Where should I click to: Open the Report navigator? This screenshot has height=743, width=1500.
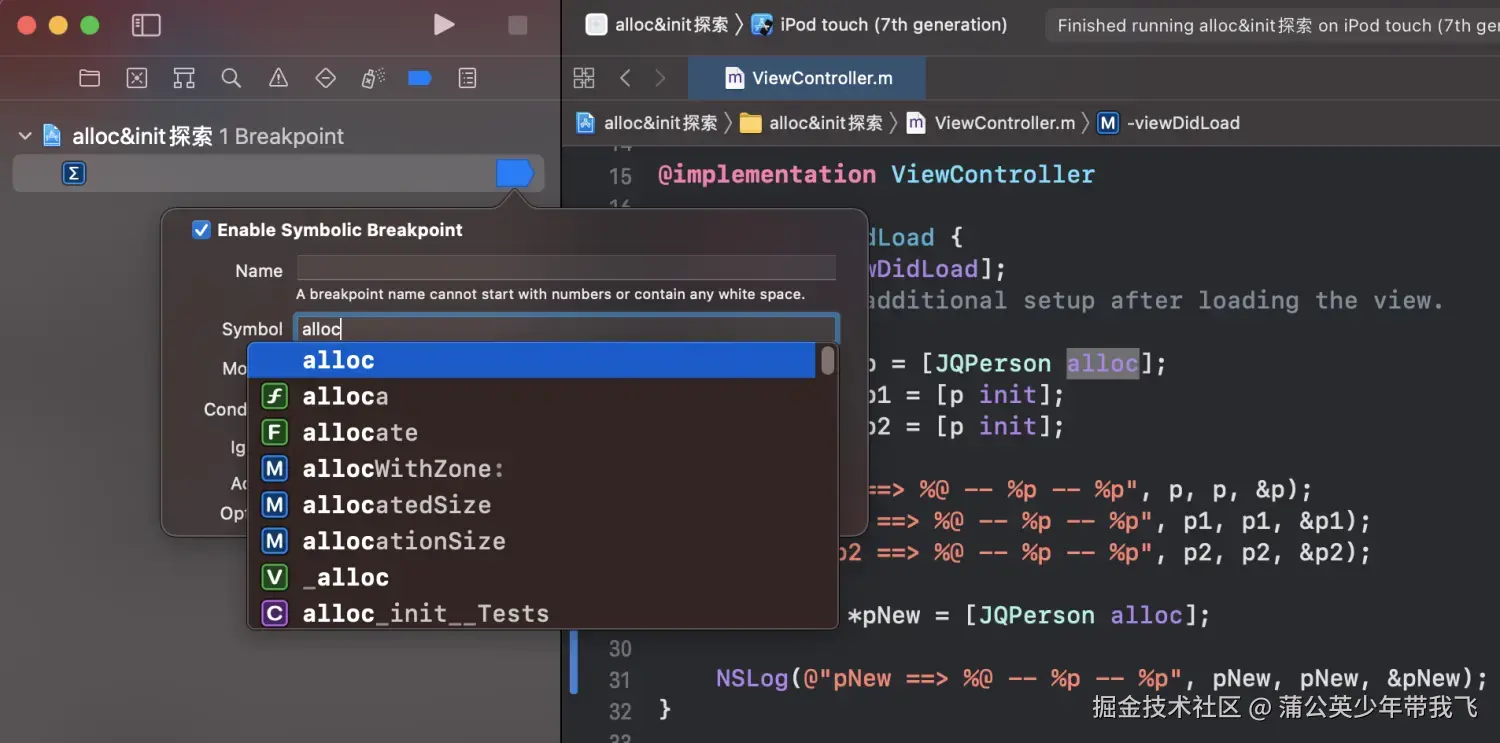tap(467, 78)
